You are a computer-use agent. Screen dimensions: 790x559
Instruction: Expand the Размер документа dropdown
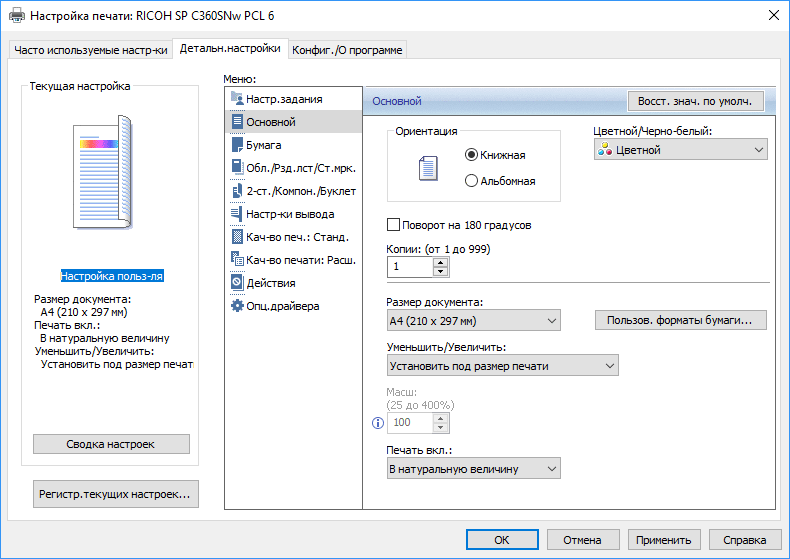[x=473, y=321]
